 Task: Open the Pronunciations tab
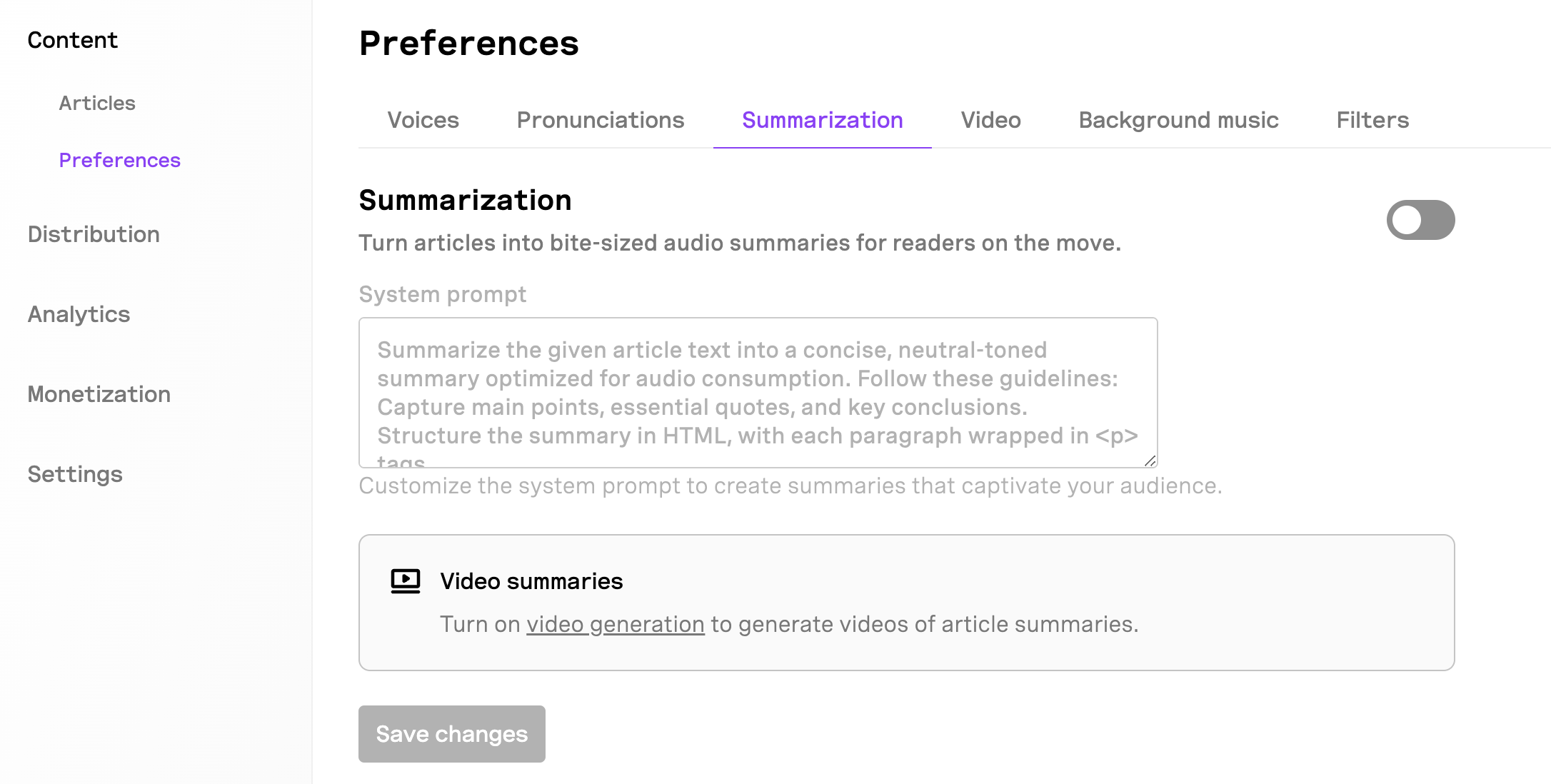tap(601, 120)
